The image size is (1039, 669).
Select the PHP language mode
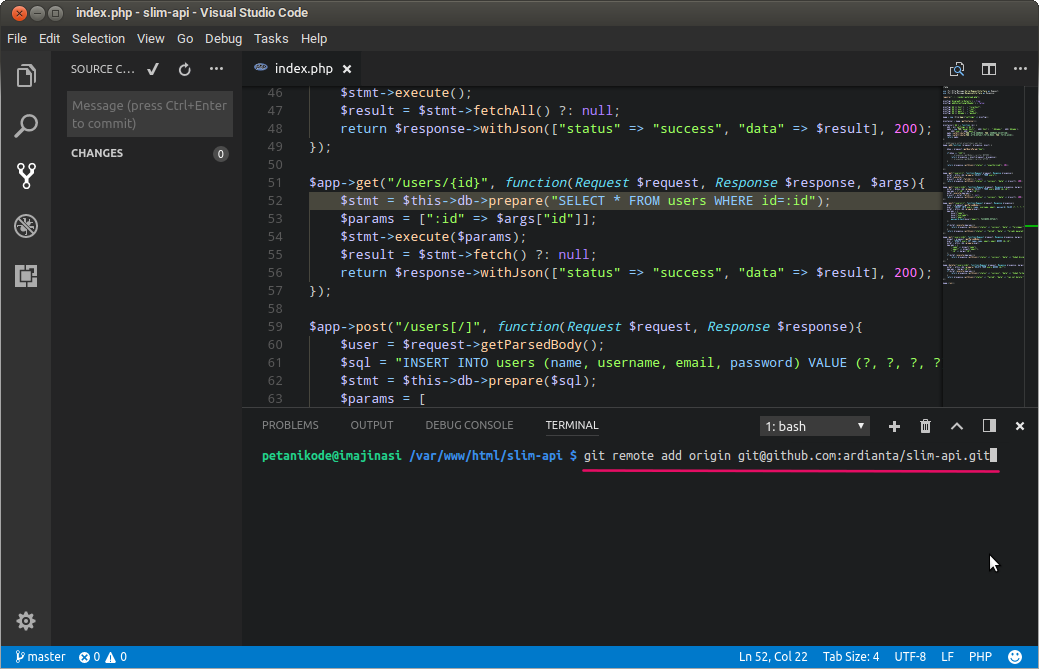point(980,657)
